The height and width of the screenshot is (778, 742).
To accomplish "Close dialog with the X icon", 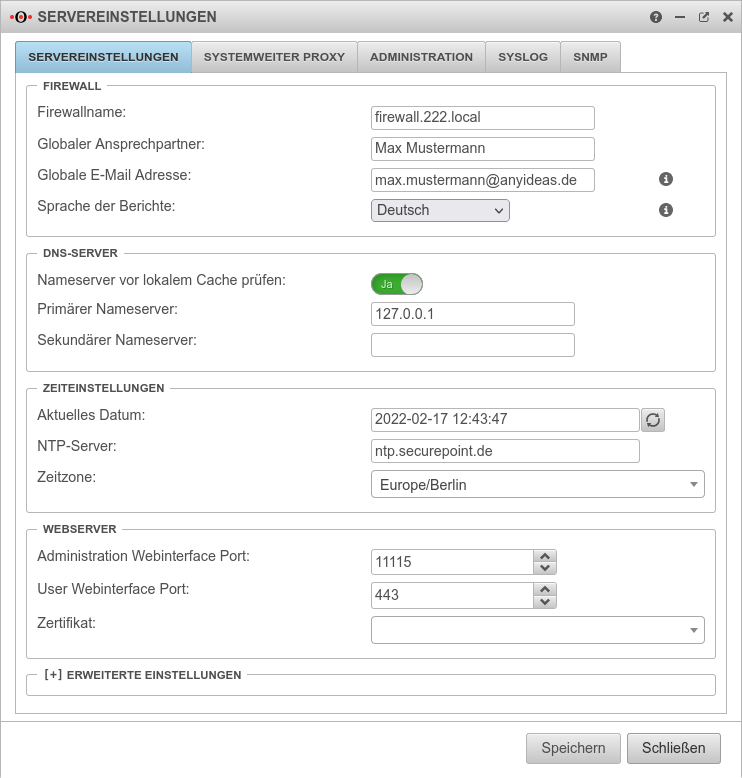I will [x=727, y=17].
